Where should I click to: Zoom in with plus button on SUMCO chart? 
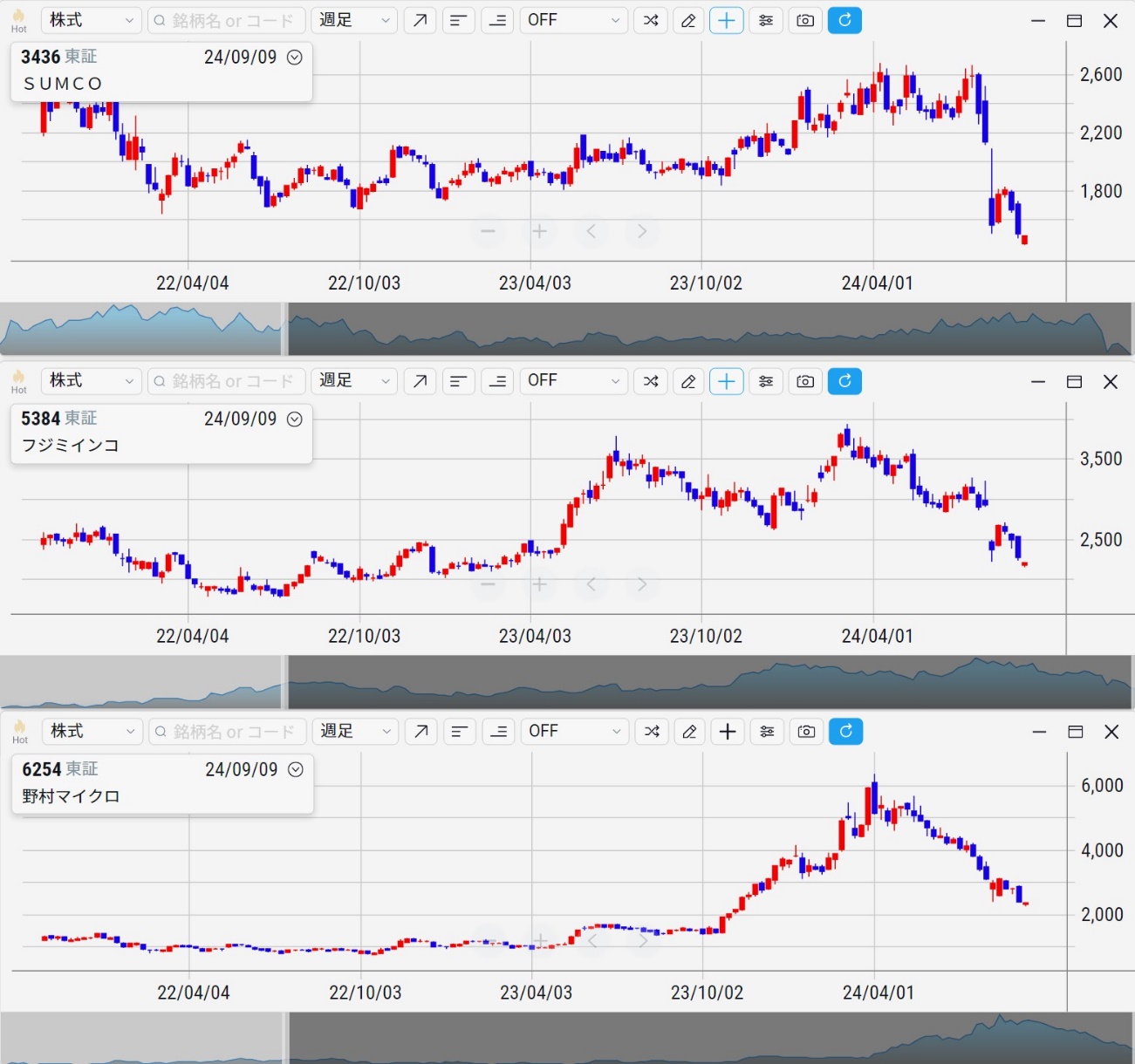coord(539,231)
